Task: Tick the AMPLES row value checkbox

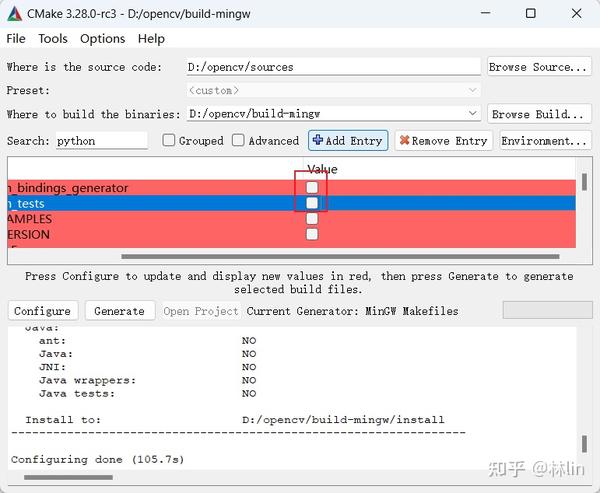Action: point(312,219)
